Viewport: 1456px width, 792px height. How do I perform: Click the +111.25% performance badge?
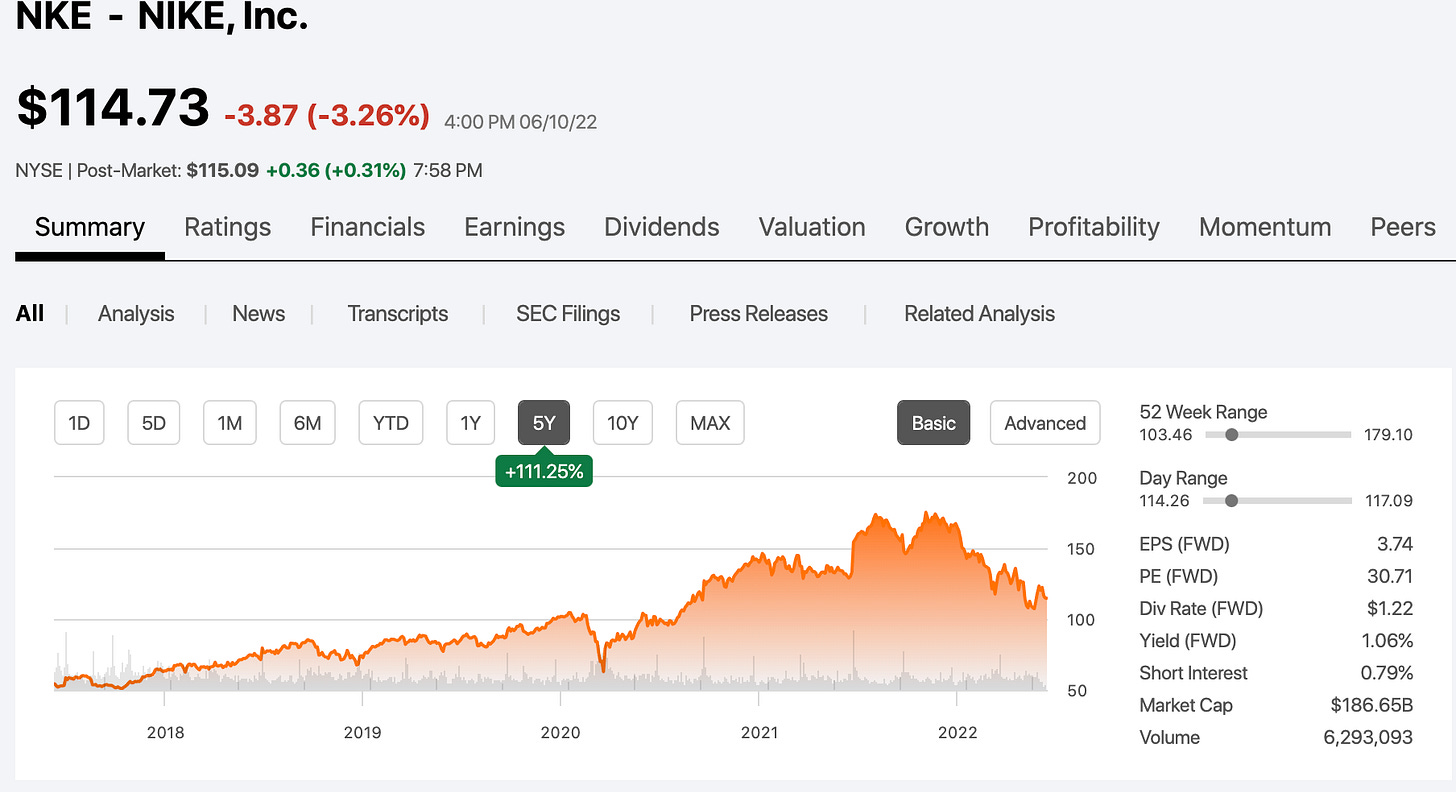pyautogui.click(x=544, y=471)
